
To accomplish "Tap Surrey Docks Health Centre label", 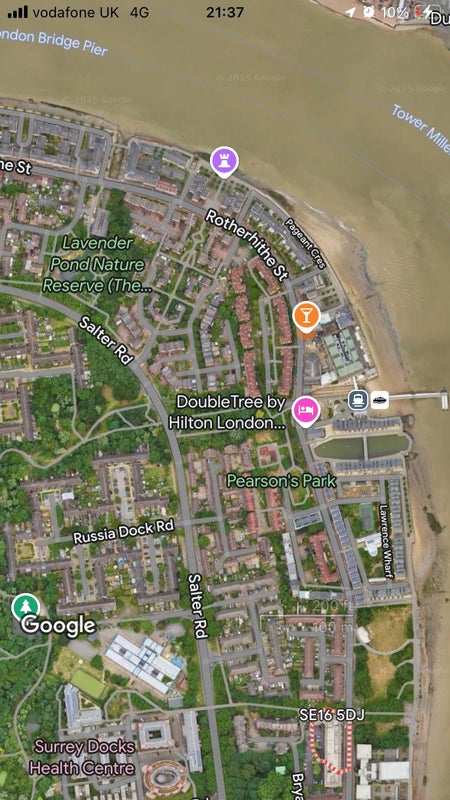I will (x=82, y=757).
